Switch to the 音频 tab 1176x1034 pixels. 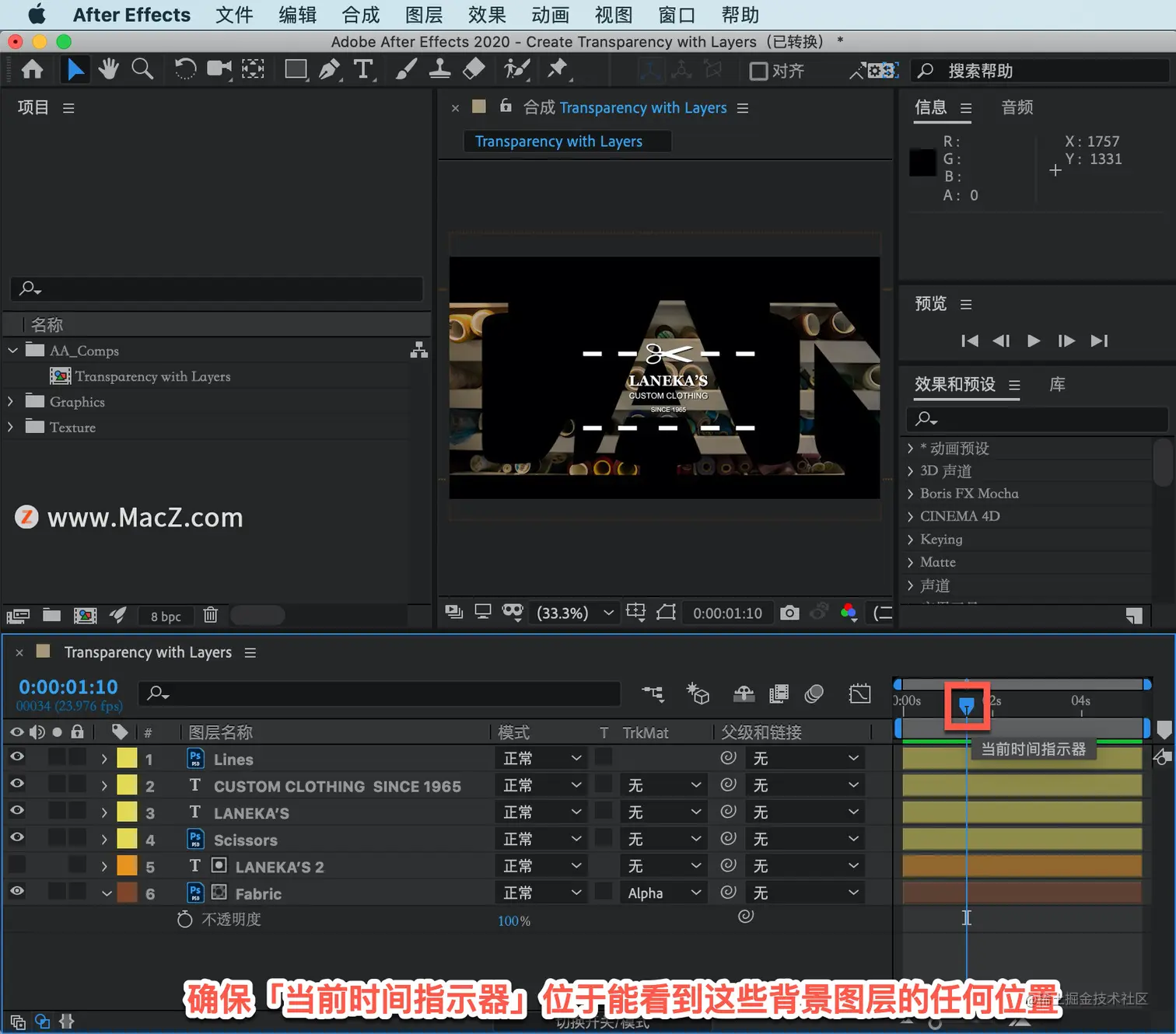1017,107
